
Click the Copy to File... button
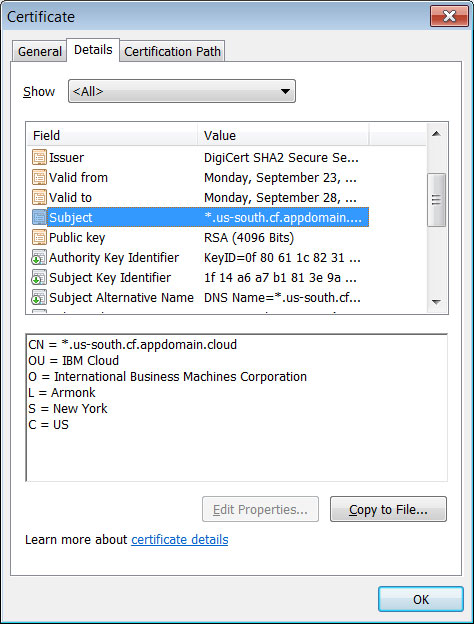pos(388,509)
